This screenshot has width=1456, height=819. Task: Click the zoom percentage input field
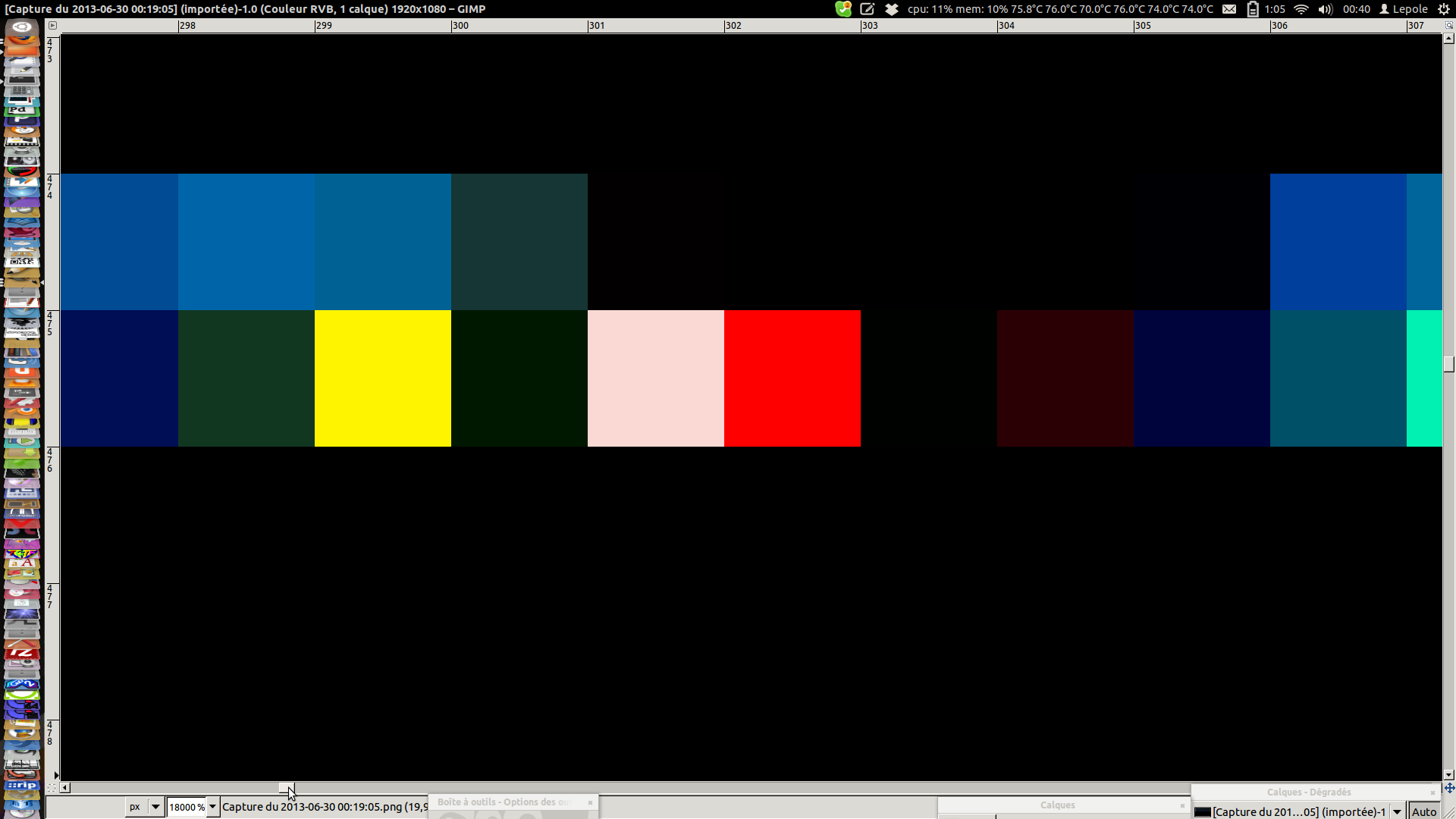pyautogui.click(x=186, y=807)
